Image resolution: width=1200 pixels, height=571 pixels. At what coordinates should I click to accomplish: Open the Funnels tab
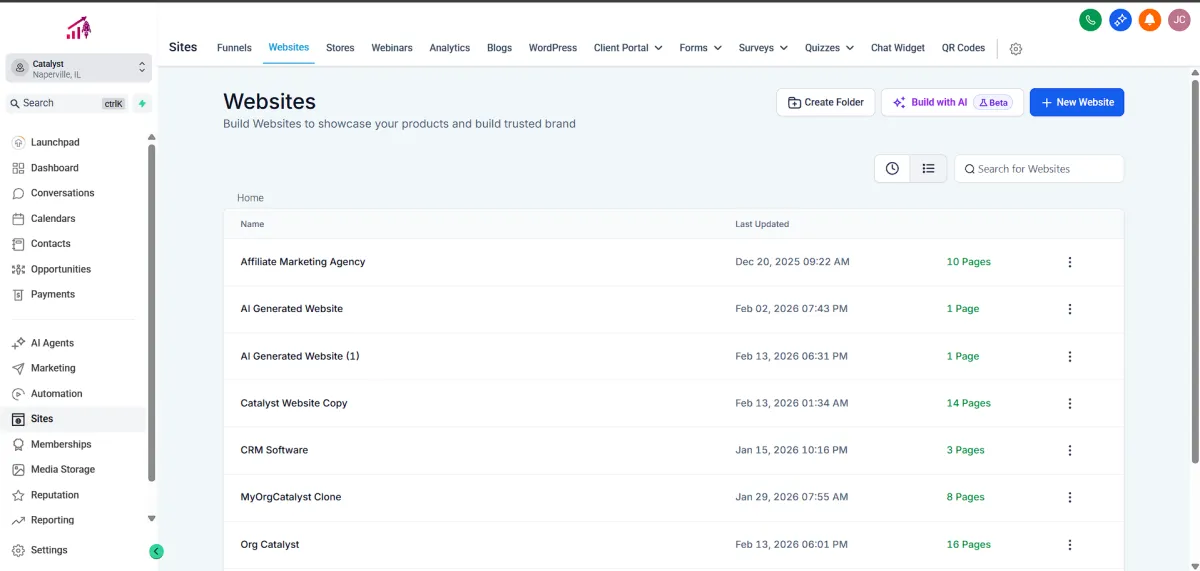tap(234, 48)
